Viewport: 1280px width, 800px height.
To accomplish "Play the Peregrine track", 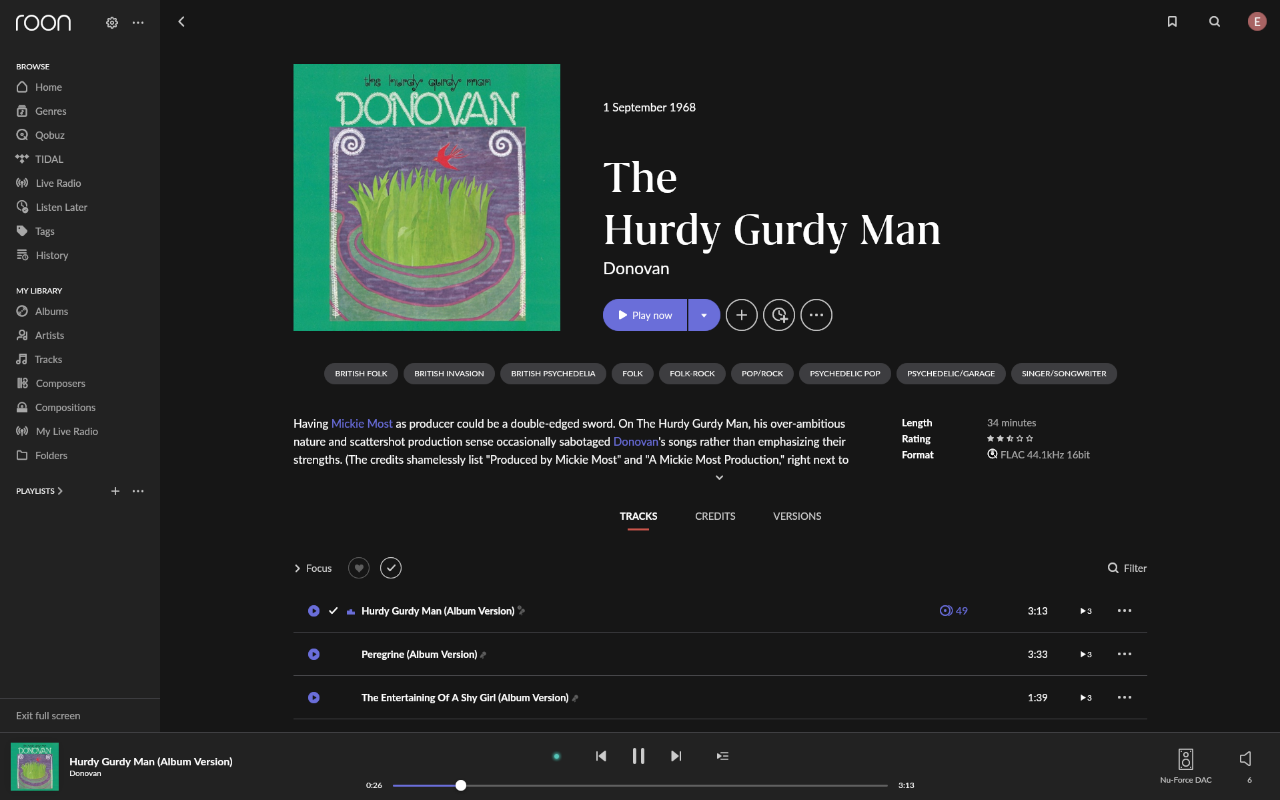I will tap(313, 654).
